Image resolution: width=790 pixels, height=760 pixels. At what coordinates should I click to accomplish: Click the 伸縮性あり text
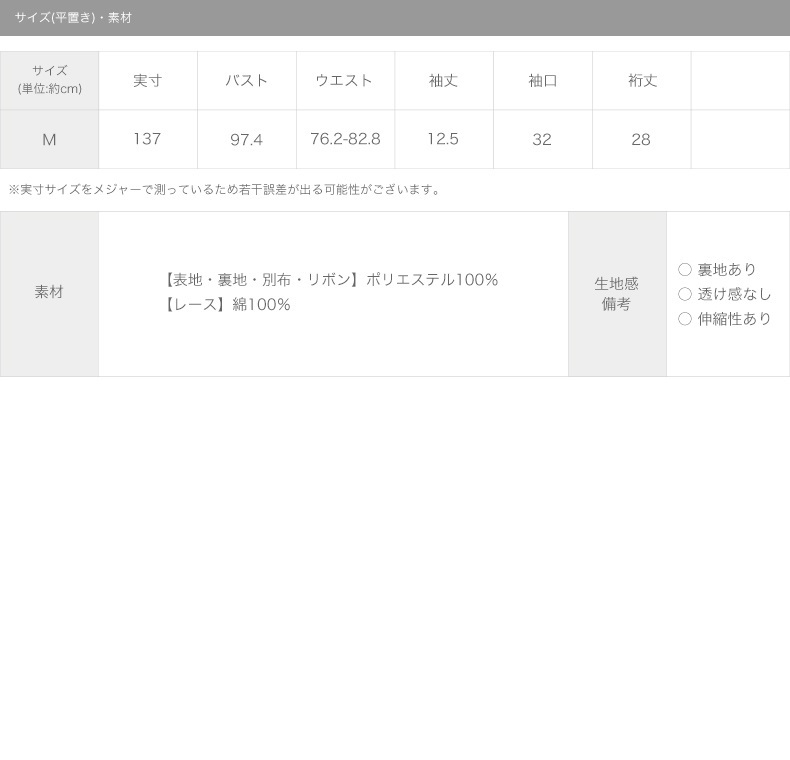point(734,319)
